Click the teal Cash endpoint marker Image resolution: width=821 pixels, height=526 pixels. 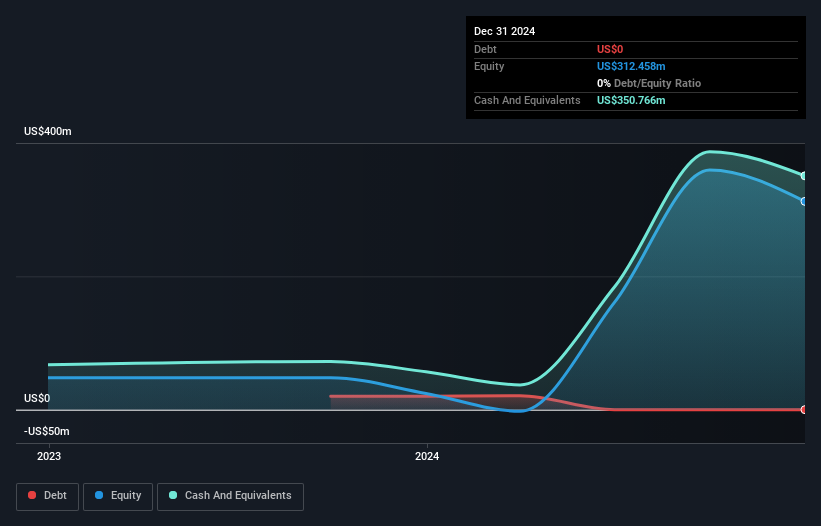point(804,176)
